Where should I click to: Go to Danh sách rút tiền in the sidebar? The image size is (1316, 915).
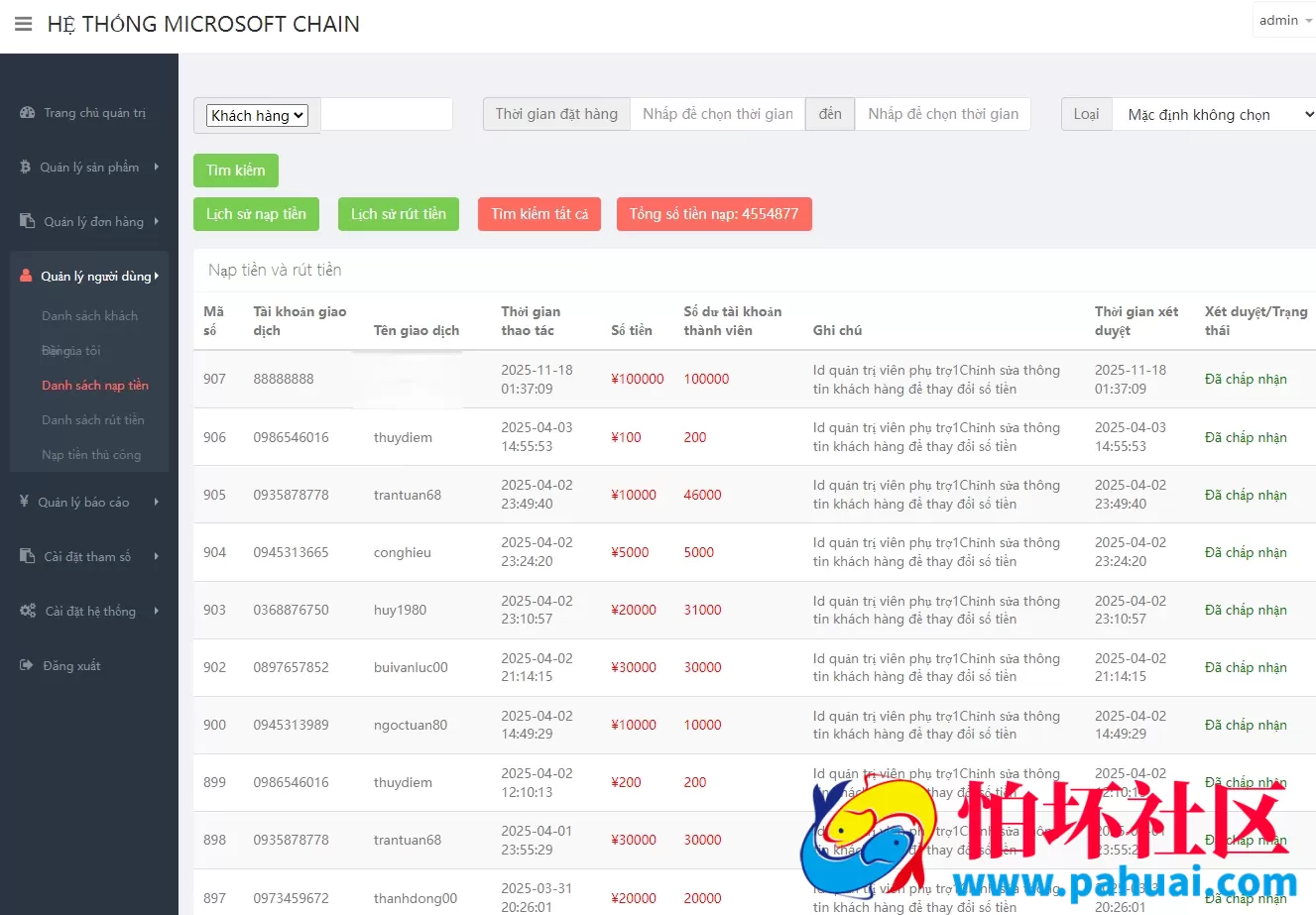tap(93, 420)
